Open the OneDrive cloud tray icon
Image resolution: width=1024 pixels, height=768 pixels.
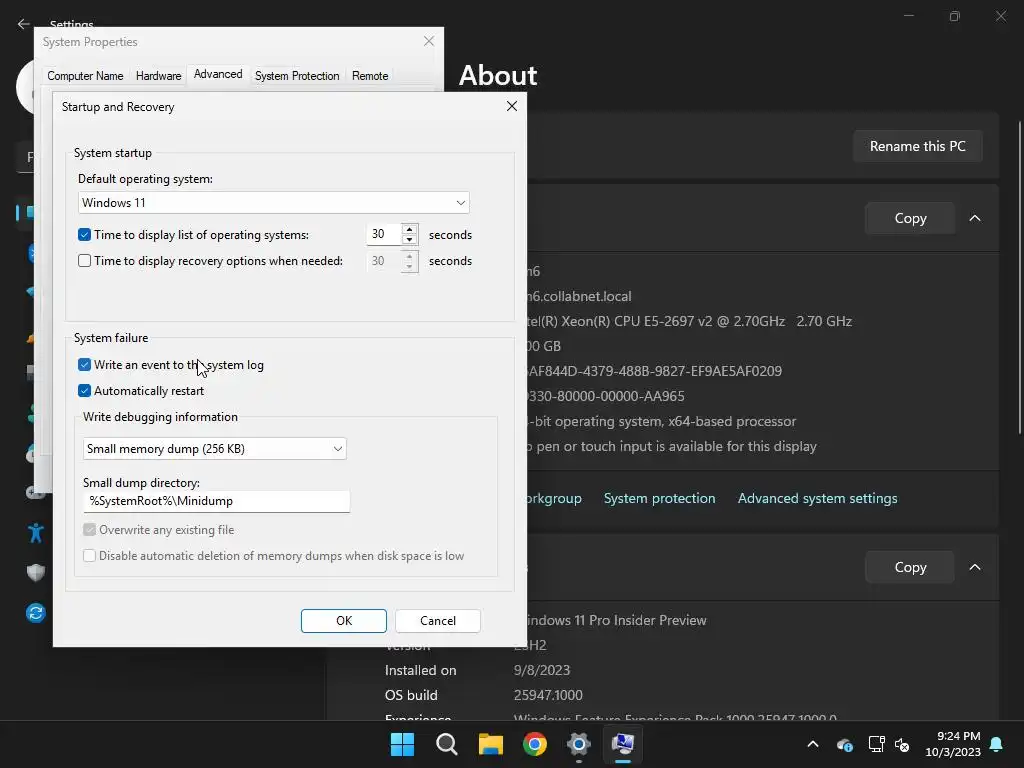click(x=844, y=744)
